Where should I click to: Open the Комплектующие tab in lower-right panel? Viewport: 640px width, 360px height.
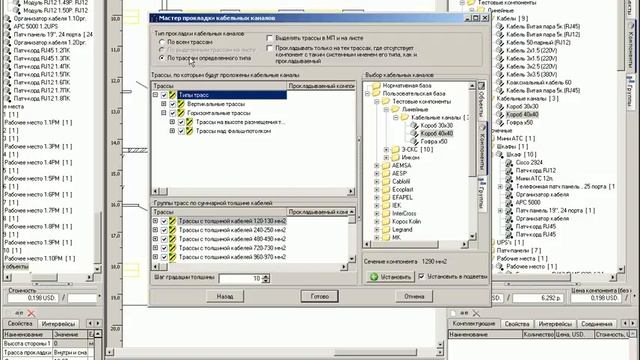click(x=474, y=324)
